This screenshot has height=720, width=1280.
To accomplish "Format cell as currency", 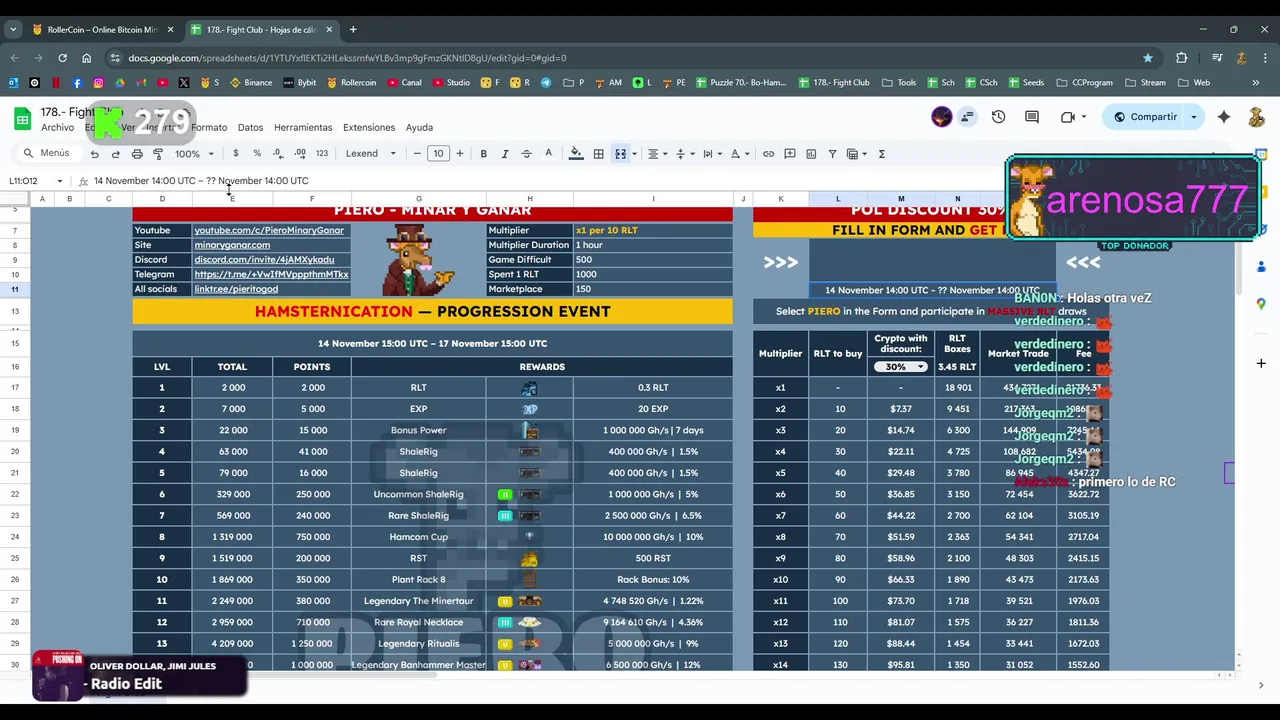I will click(236, 154).
